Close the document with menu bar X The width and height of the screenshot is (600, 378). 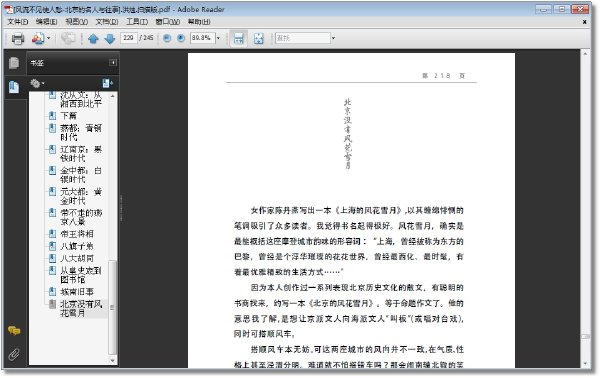coord(585,22)
